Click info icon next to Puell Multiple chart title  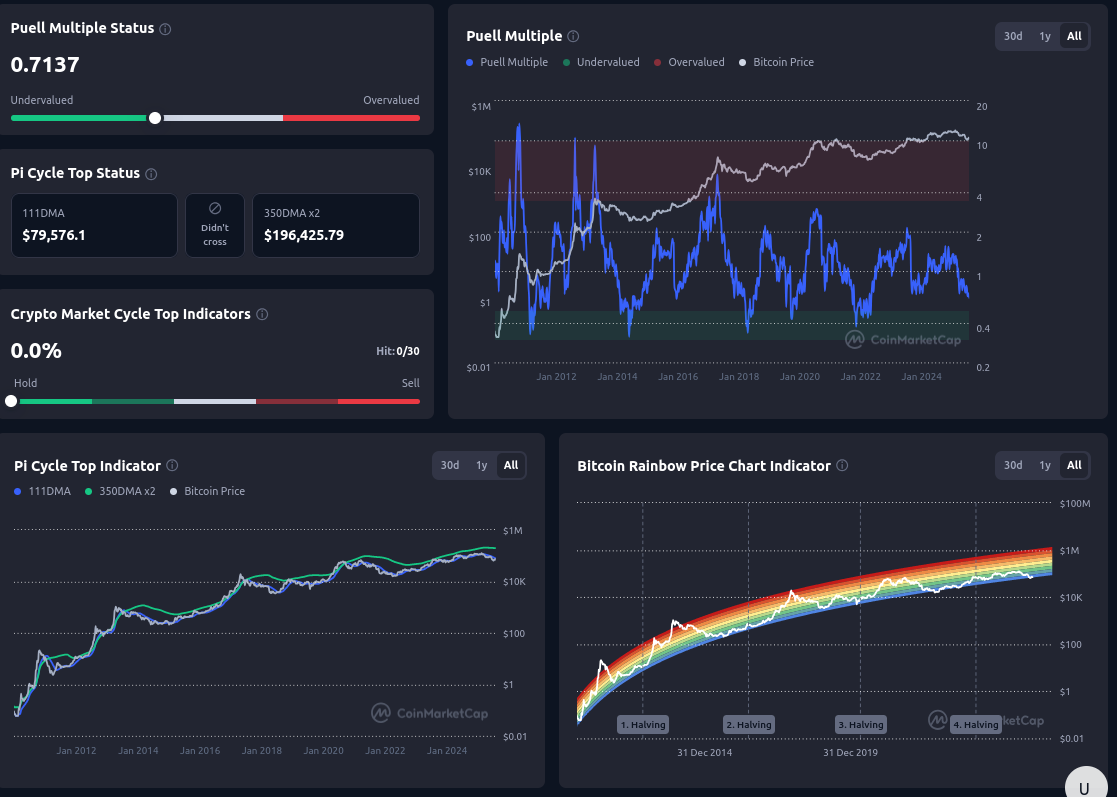click(573, 36)
